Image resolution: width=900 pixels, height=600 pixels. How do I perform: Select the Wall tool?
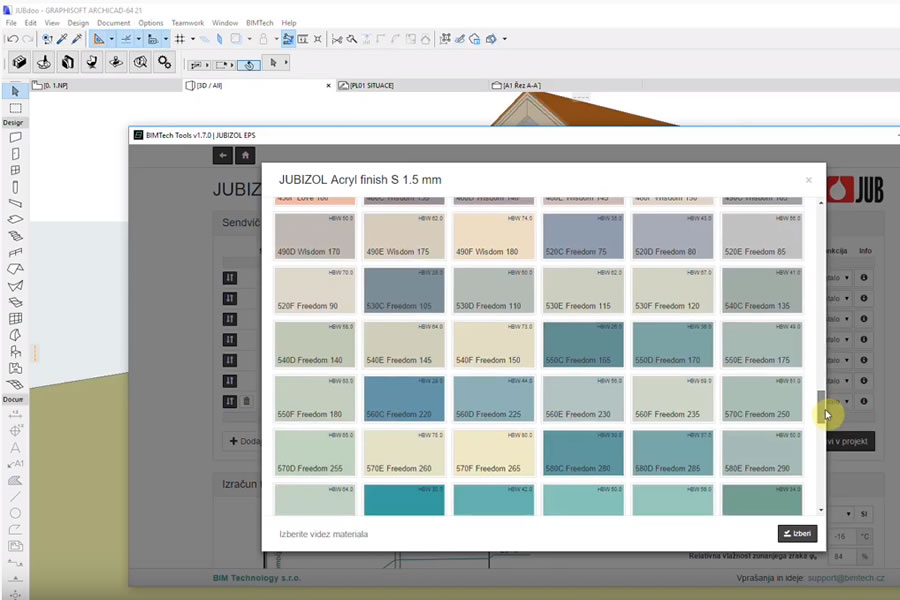pyautogui.click(x=15, y=137)
